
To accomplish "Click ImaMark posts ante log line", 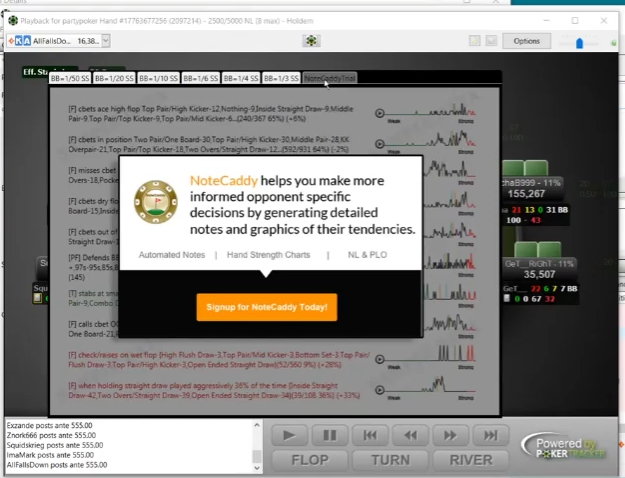I will tap(50, 455).
